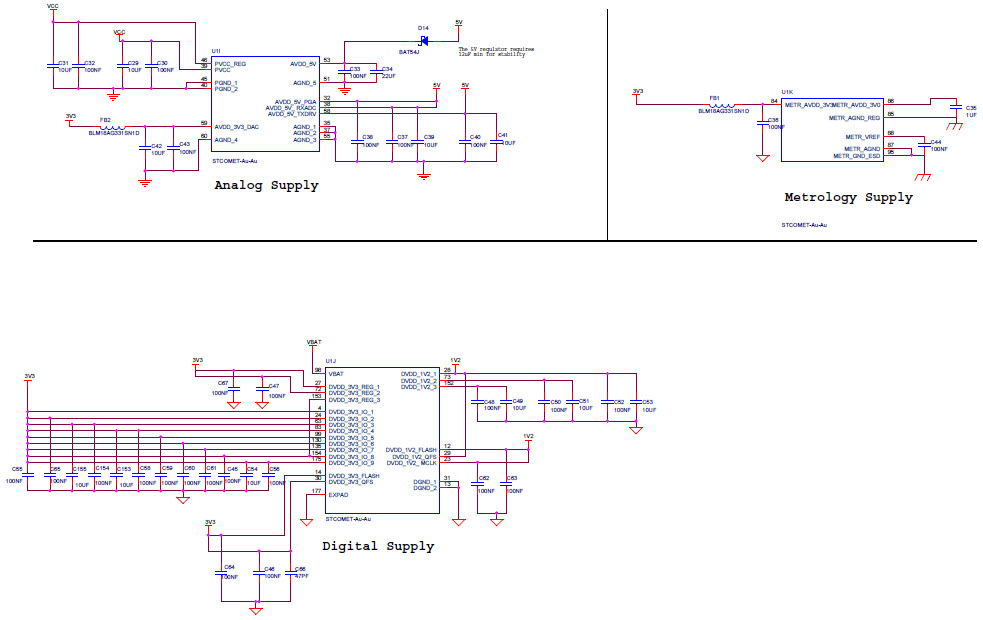Select the 22UF capacitor C34 symbol
This screenshot has width=983, height=620.
[x=377, y=72]
